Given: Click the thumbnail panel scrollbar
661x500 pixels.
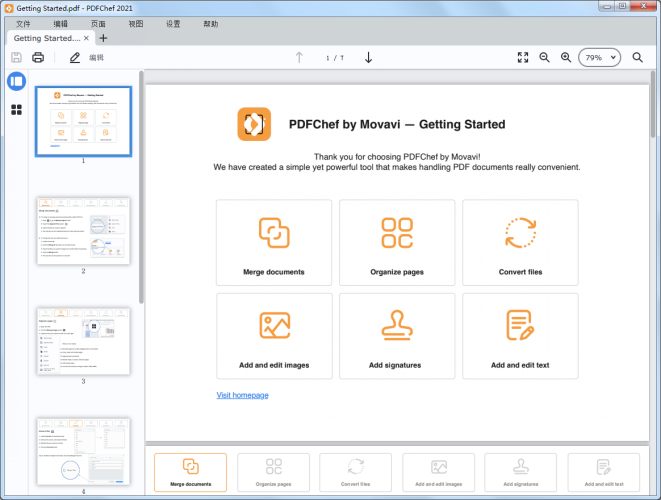Looking at the screenshot, I should (141, 187).
